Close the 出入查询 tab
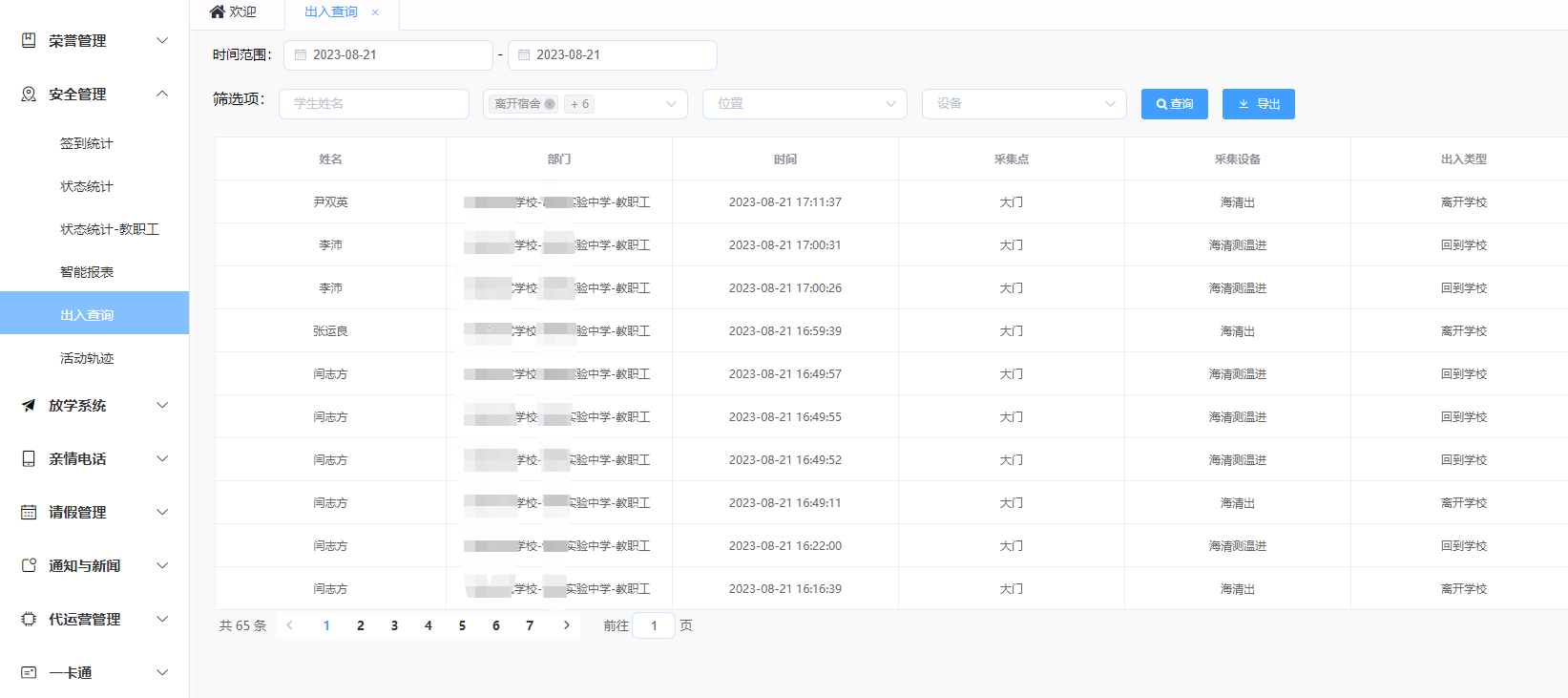The height and width of the screenshot is (698, 1568). [375, 12]
